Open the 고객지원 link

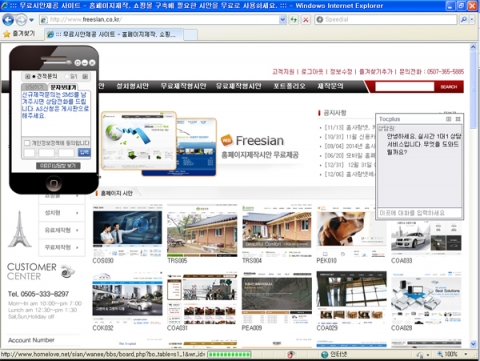point(283,72)
